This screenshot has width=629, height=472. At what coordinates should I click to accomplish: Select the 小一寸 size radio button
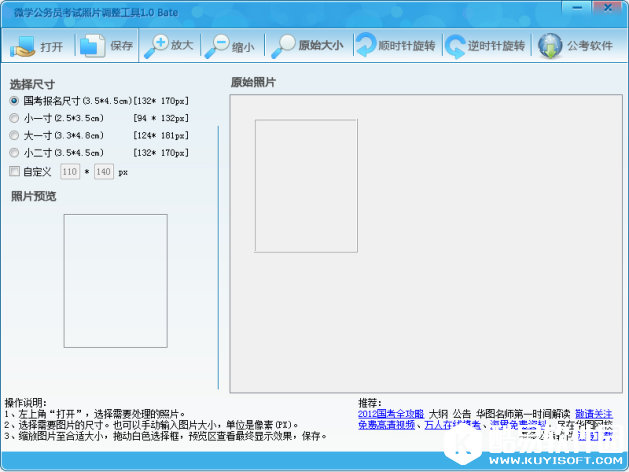[x=14, y=118]
